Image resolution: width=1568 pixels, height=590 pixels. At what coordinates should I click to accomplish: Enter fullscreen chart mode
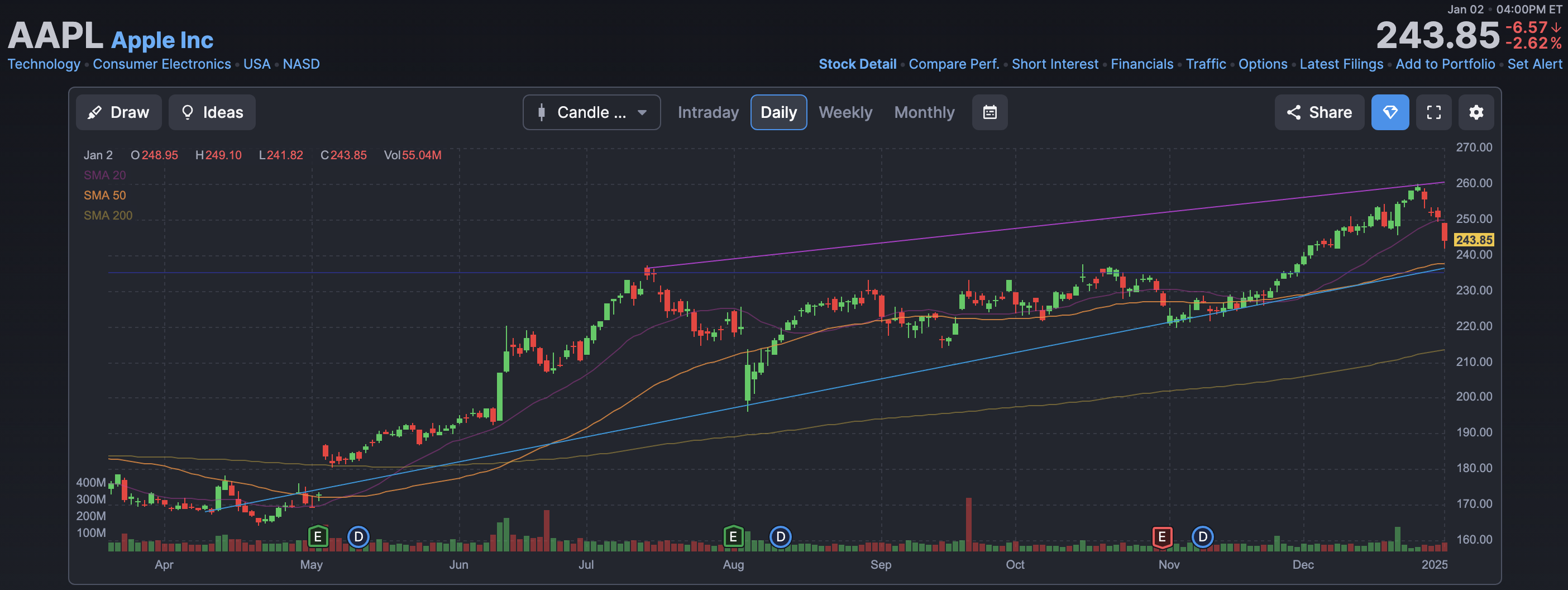[1433, 112]
